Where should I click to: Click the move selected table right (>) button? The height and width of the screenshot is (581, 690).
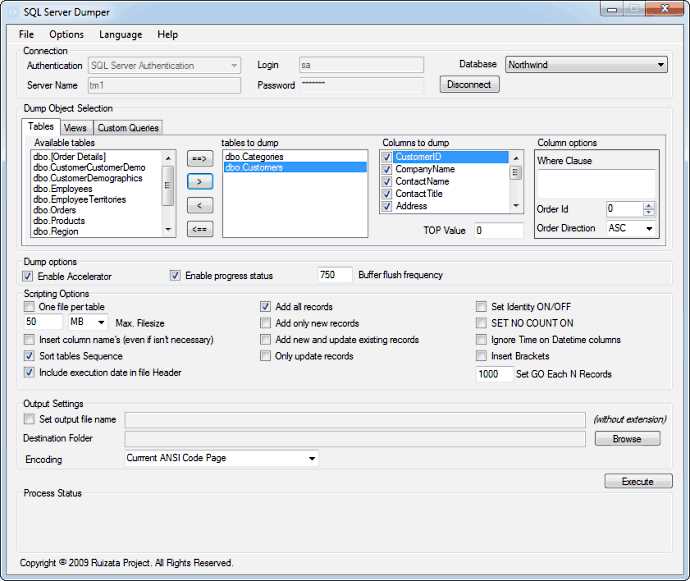click(200, 181)
